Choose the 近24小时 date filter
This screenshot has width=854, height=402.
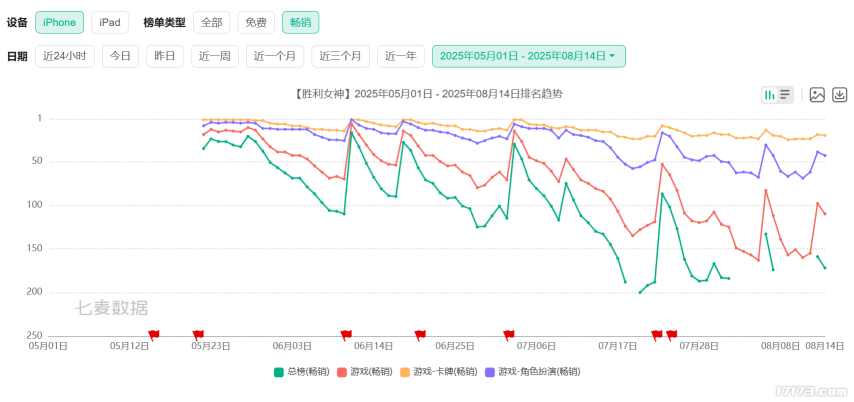pos(65,56)
